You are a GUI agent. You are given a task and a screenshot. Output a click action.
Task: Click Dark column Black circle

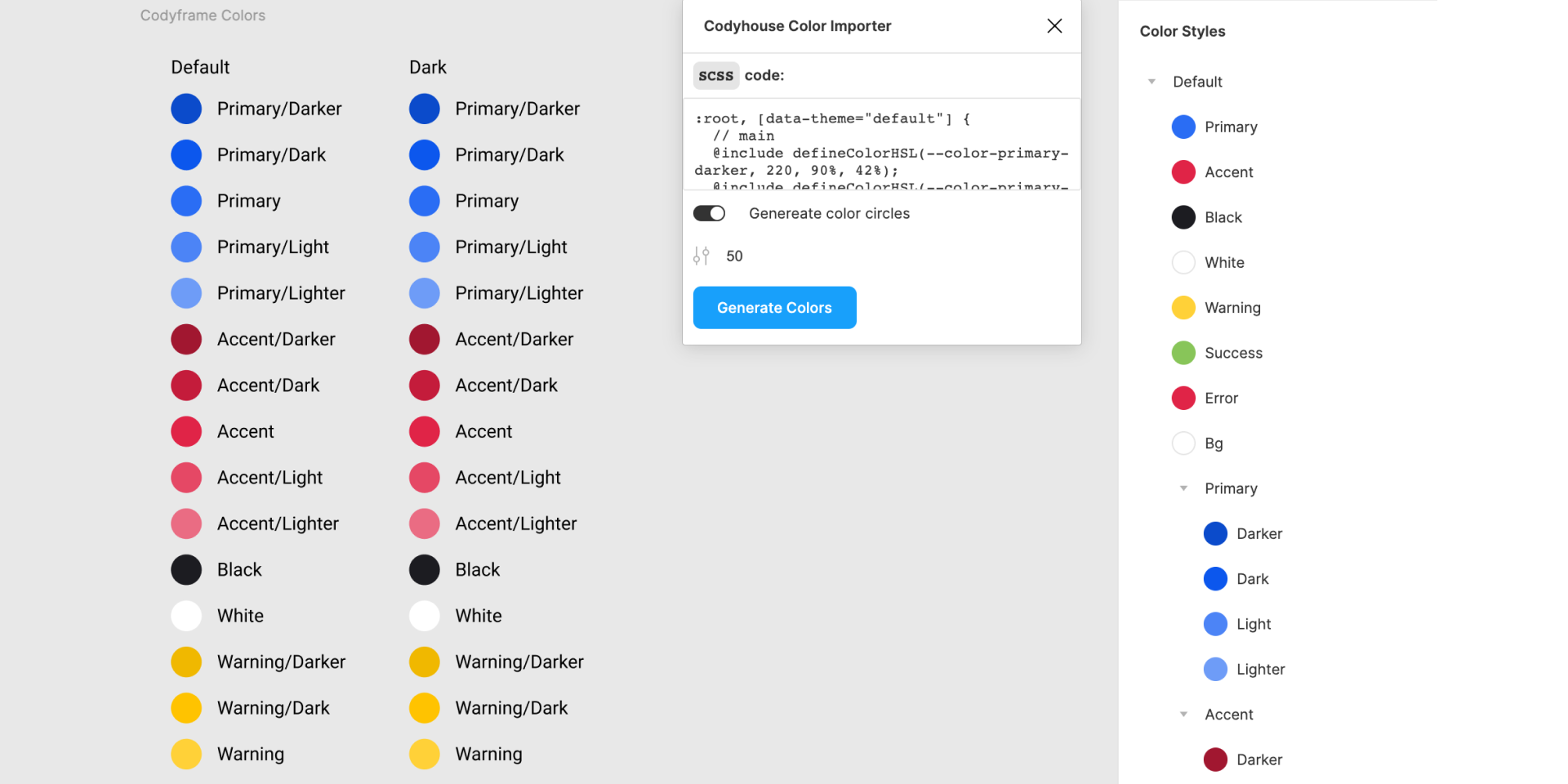pyautogui.click(x=425, y=570)
